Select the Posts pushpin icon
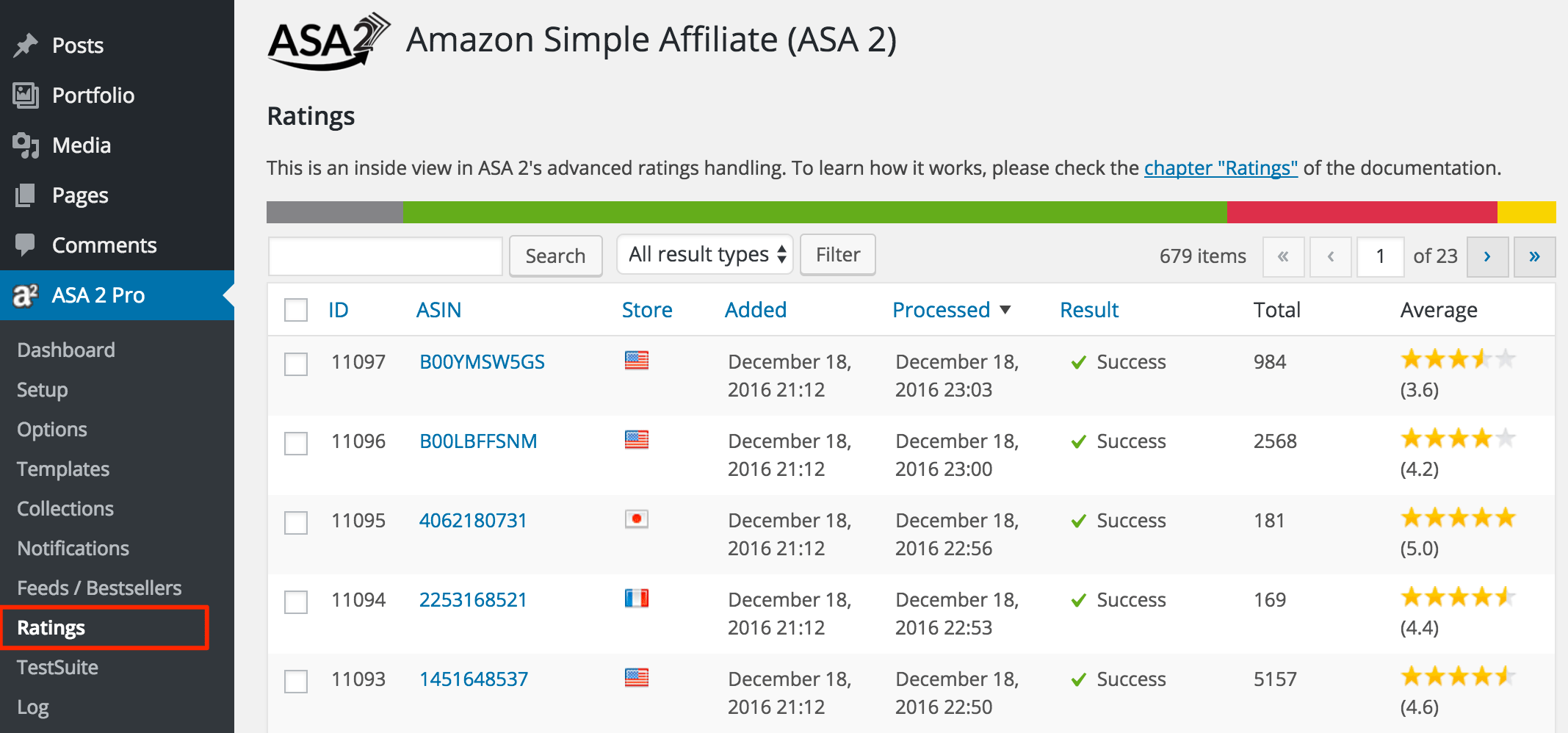1568x733 pixels. click(x=26, y=44)
